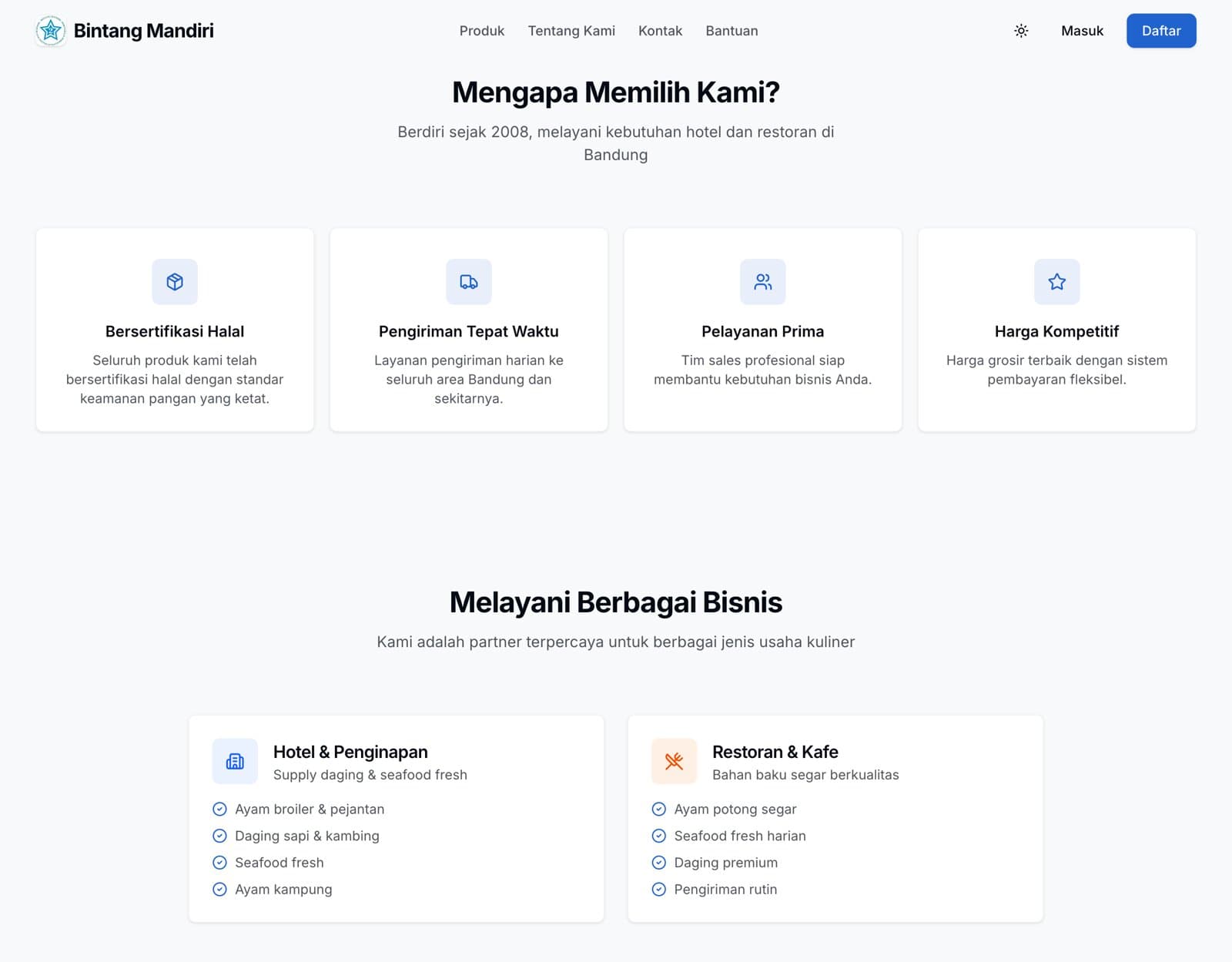
Task: Open the Tentang Kami nav link
Action: tap(571, 31)
